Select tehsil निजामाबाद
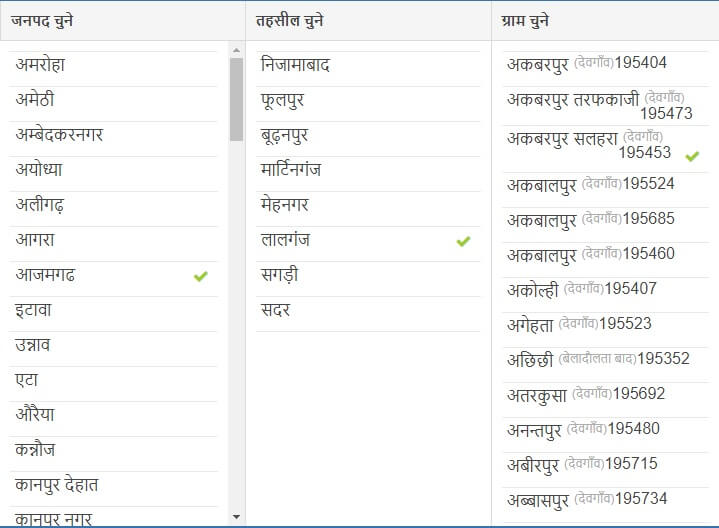The height and width of the screenshot is (528, 719). [368, 69]
